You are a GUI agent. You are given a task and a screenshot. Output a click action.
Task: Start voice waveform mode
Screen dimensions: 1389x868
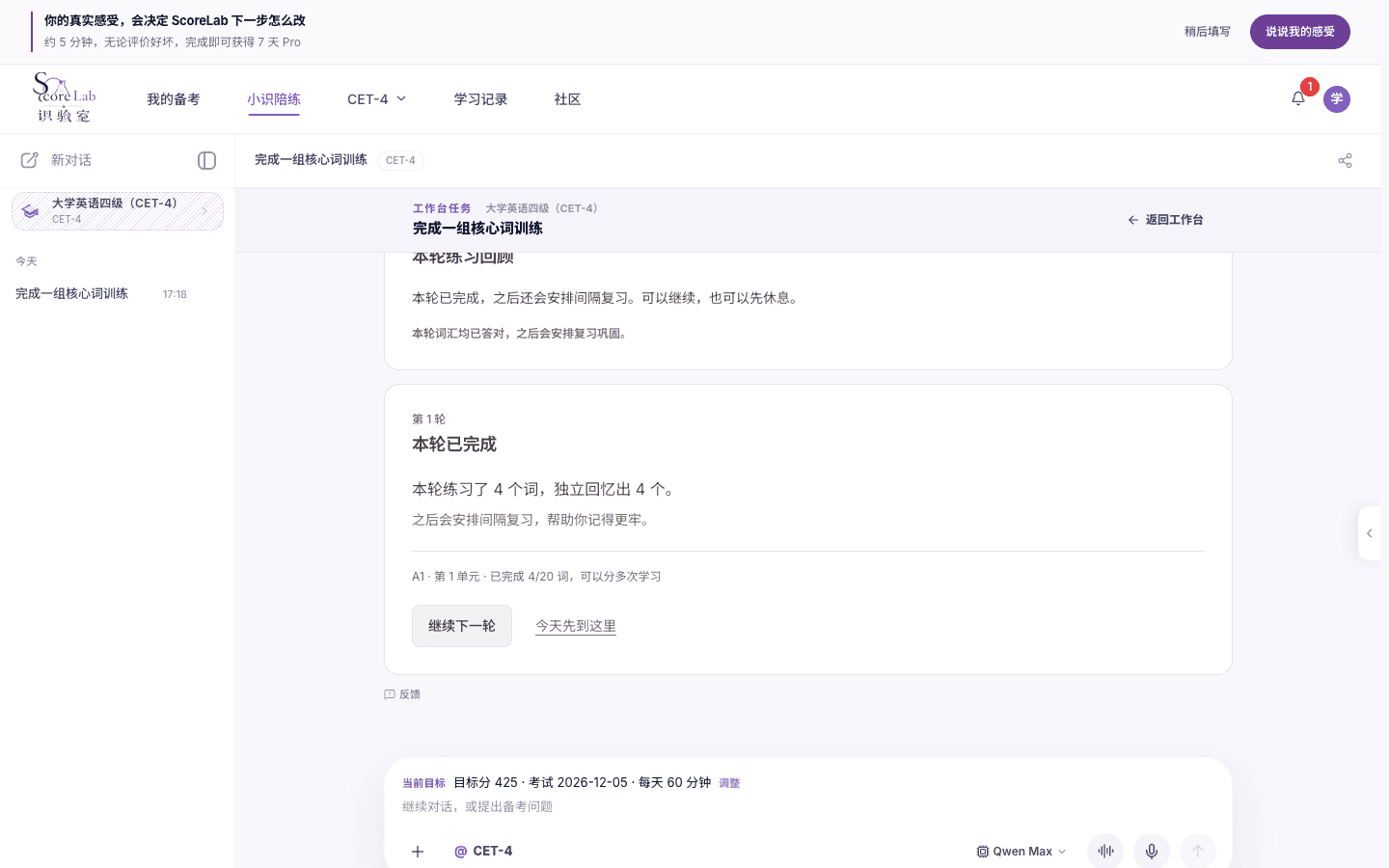point(1105,852)
